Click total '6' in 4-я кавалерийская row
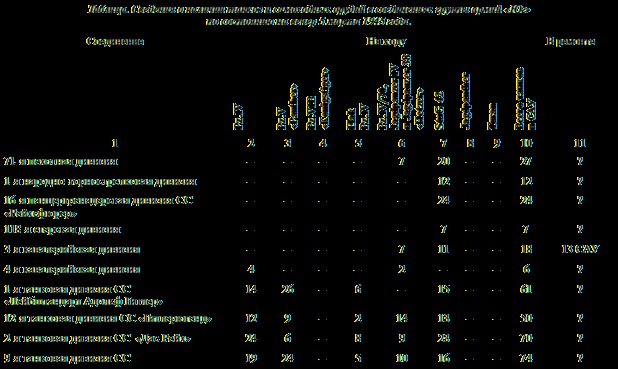Viewport: 618px width, 369px height. point(526,269)
